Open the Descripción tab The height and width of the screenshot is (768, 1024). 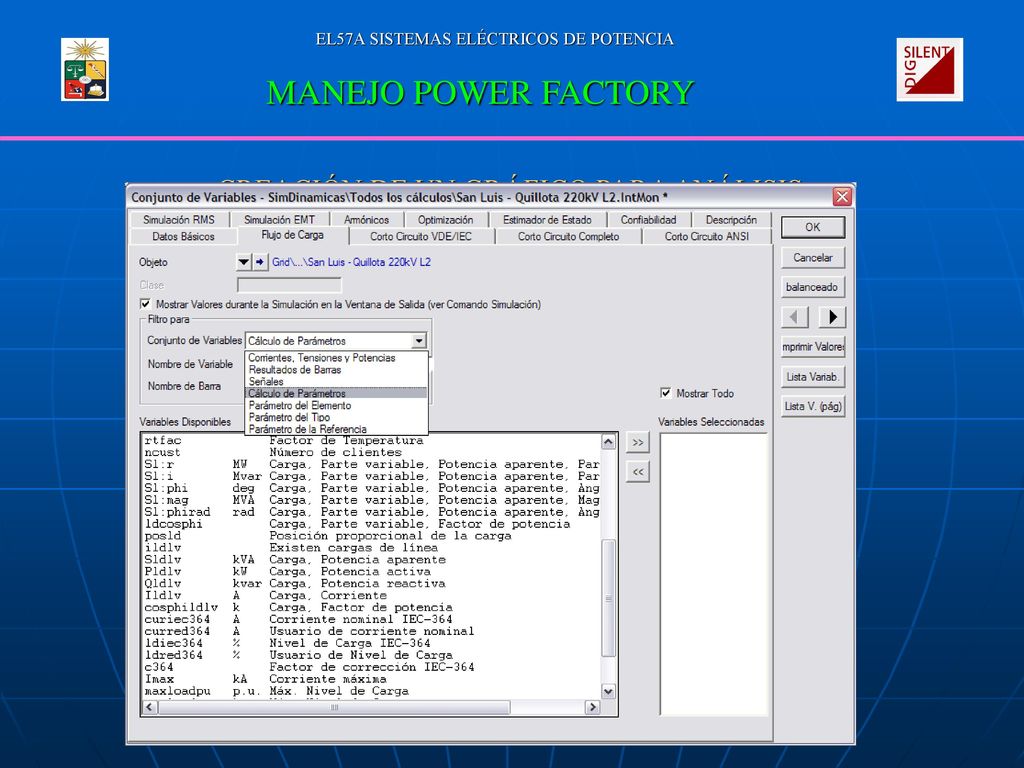[731, 220]
